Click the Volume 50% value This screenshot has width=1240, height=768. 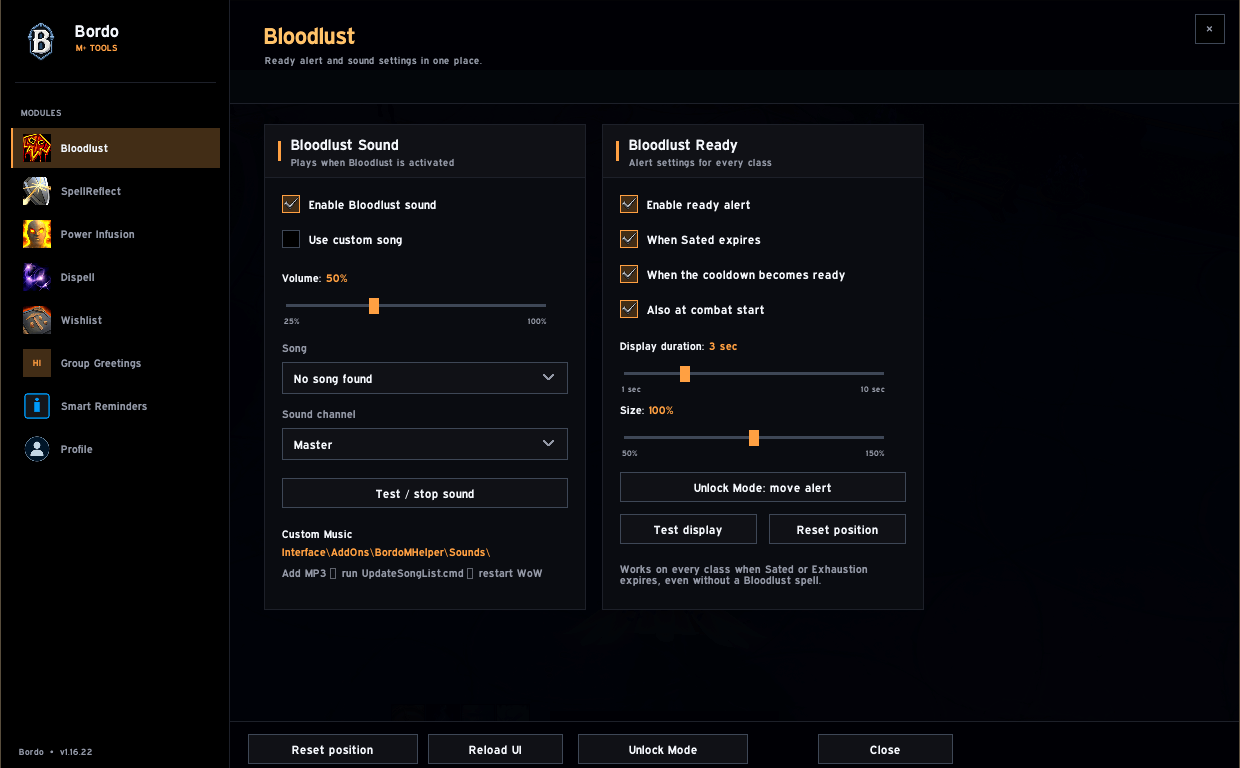click(x=337, y=278)
